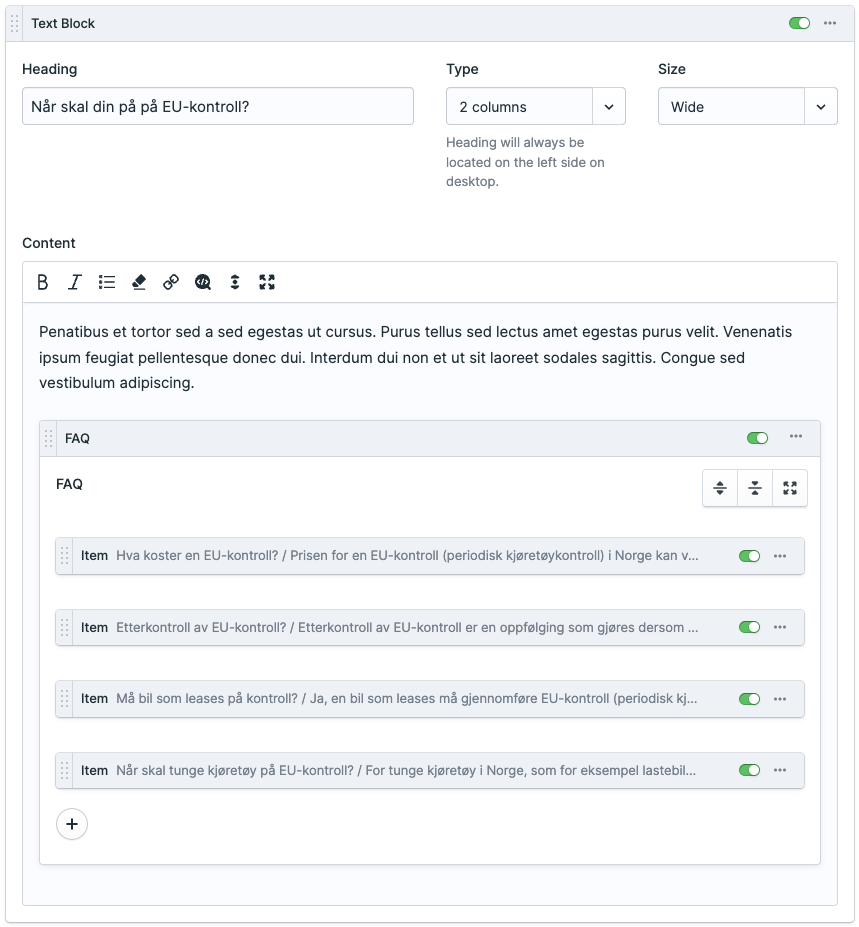Image resolution: width=859 pixels, height=927 pixels.
Task: Insert bullet list in Content editor
Action: [x=107, y=282]
